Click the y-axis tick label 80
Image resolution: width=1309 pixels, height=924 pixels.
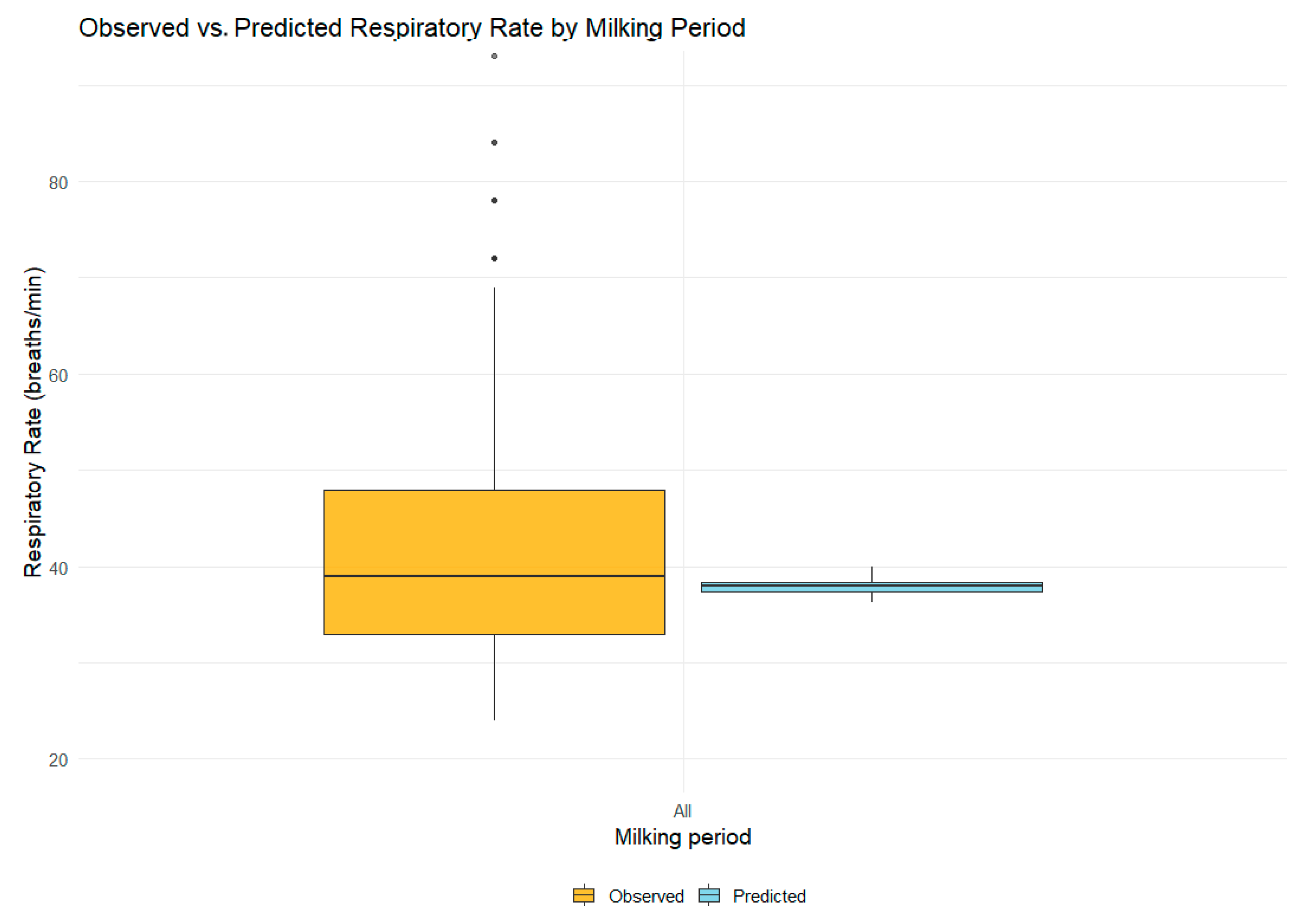tap(58, 183)
